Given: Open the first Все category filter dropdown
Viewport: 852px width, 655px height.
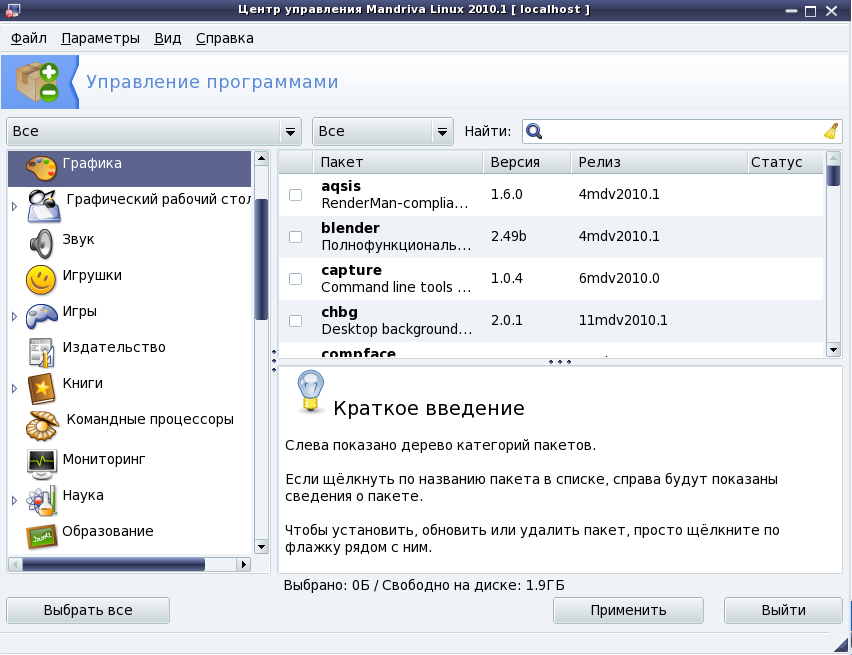Looking at the screenshot, I should [154, 132].
